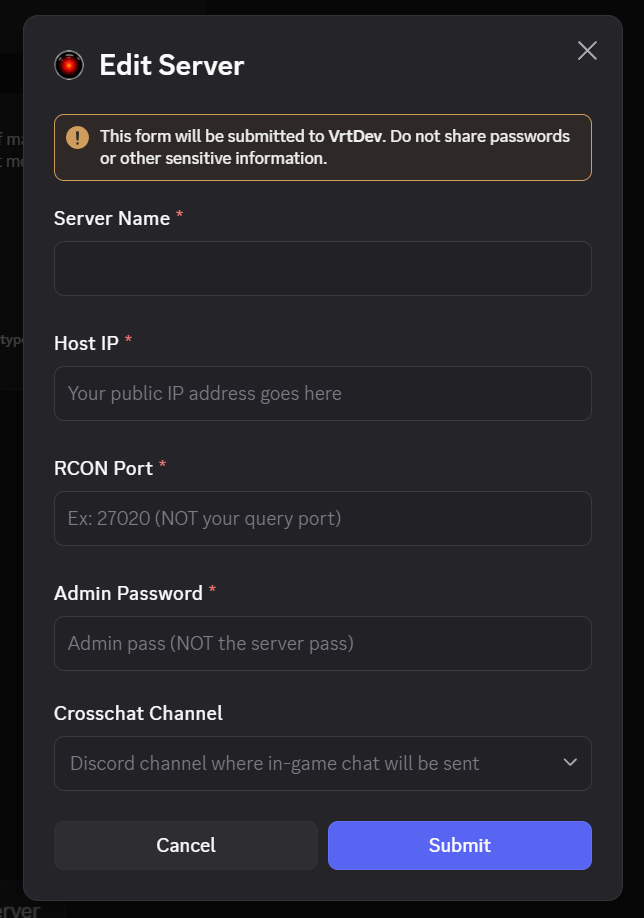644x918 pixels.
Task: Click the bot avatar icon beside Edit Server
Action: pos(68,66)
